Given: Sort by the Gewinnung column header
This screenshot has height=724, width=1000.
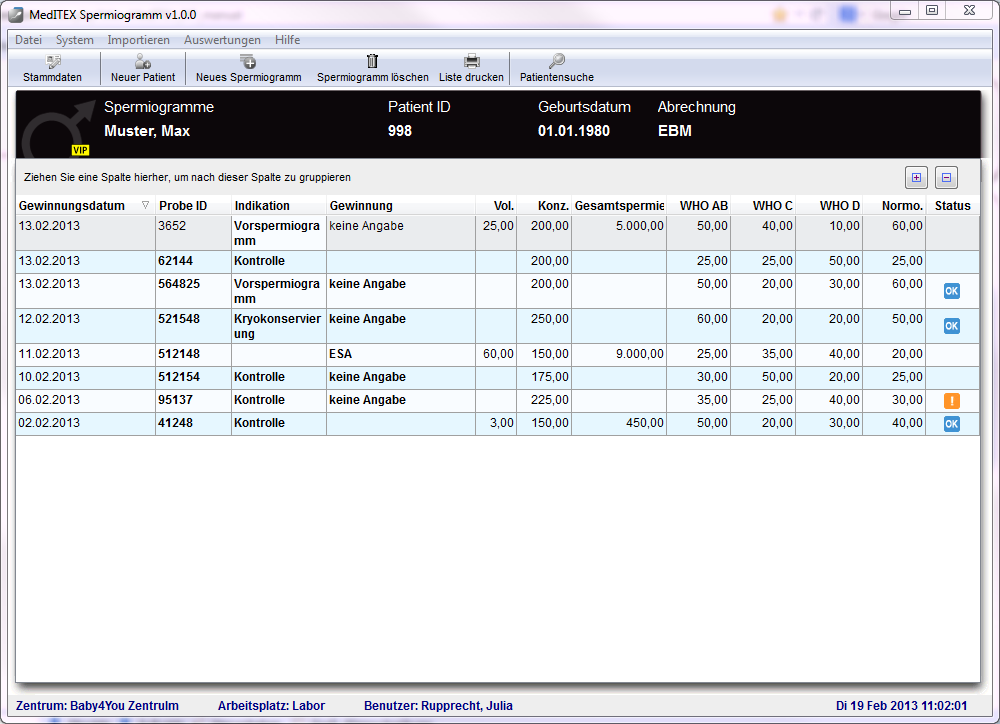Looking at the screenshot, I should click(401, 205).
